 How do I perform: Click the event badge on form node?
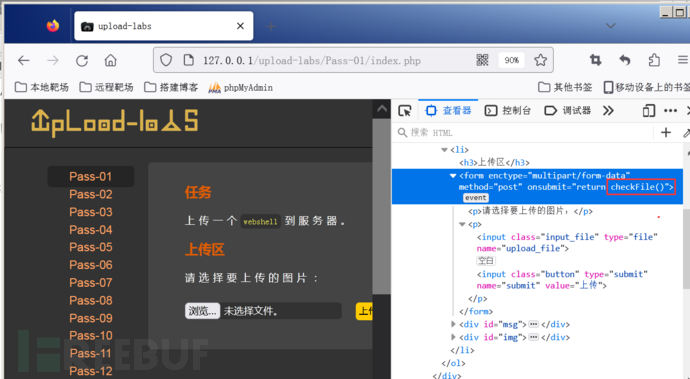click(476, 198)
